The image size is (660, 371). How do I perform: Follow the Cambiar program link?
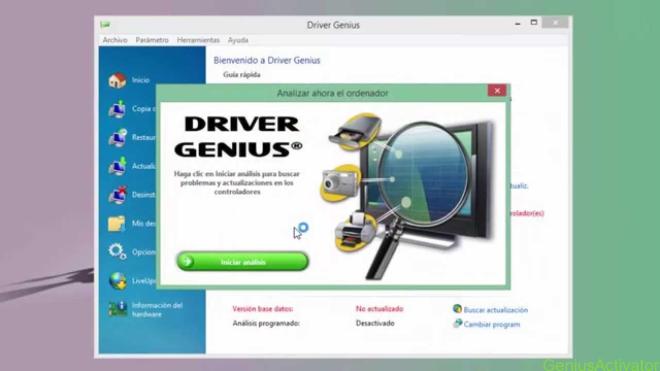[x=492, y=325]
